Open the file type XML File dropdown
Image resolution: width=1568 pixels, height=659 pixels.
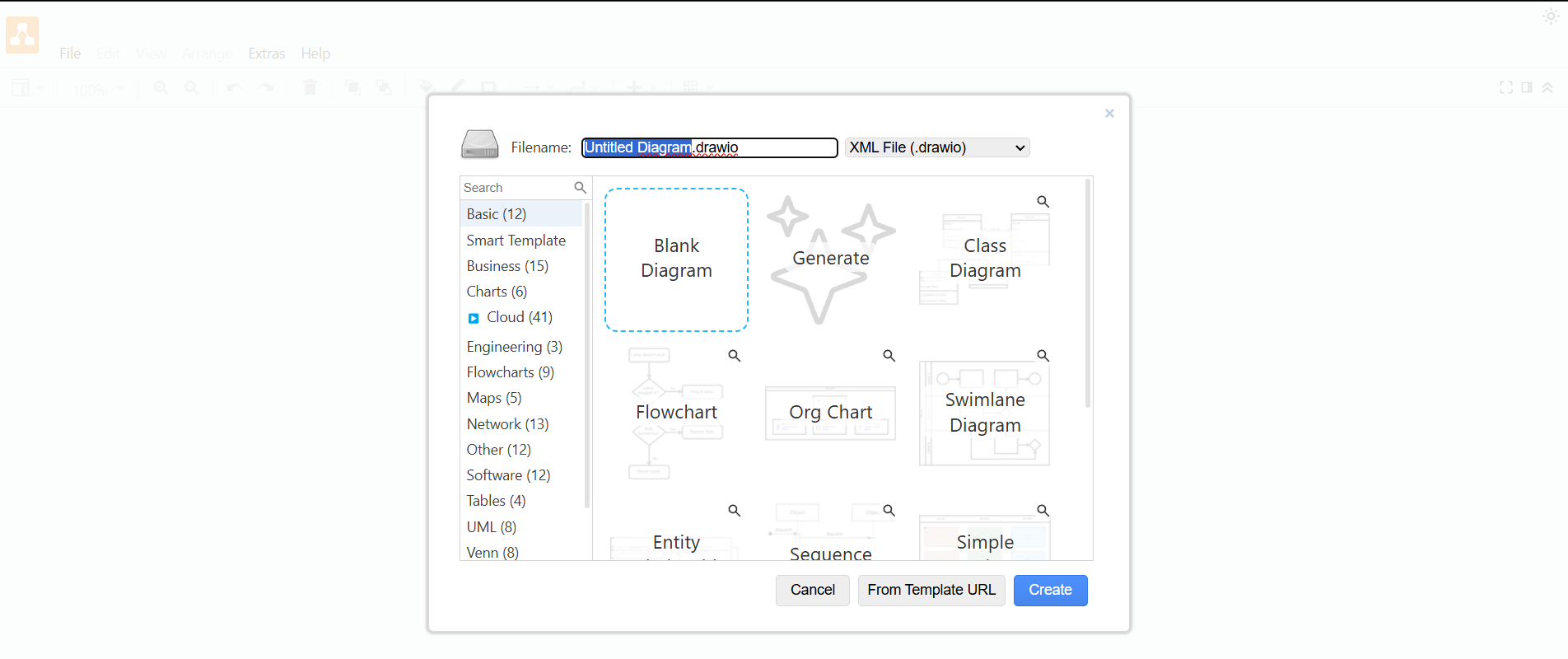coord(937,147)
